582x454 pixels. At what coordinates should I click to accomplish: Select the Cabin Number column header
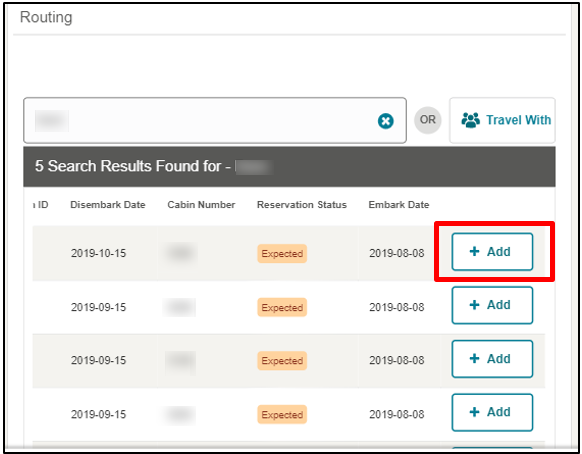tap(201, 205)
